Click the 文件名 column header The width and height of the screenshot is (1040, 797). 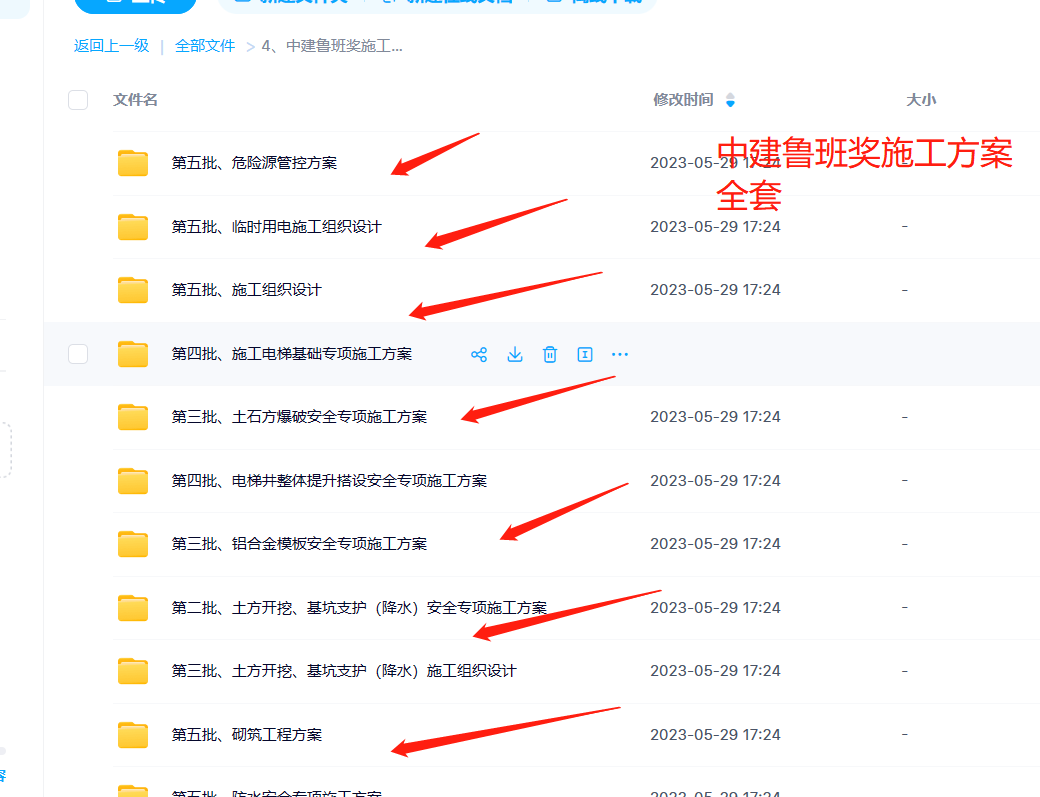[135, 100]
